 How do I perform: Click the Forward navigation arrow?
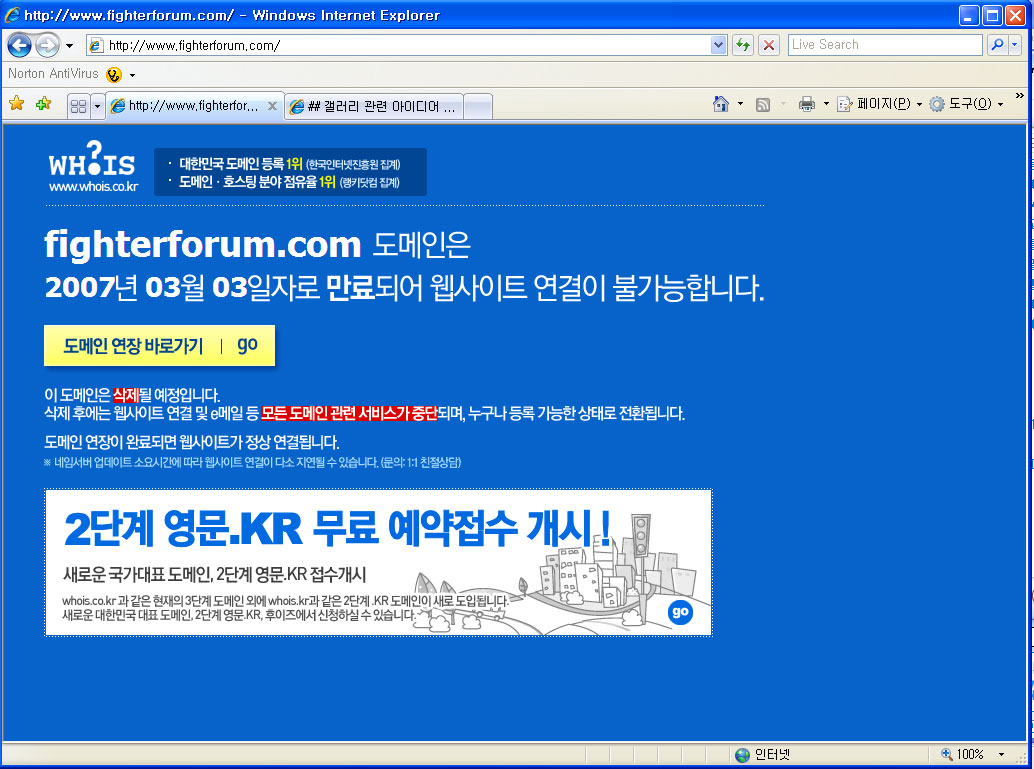click(x=47, y=45)
